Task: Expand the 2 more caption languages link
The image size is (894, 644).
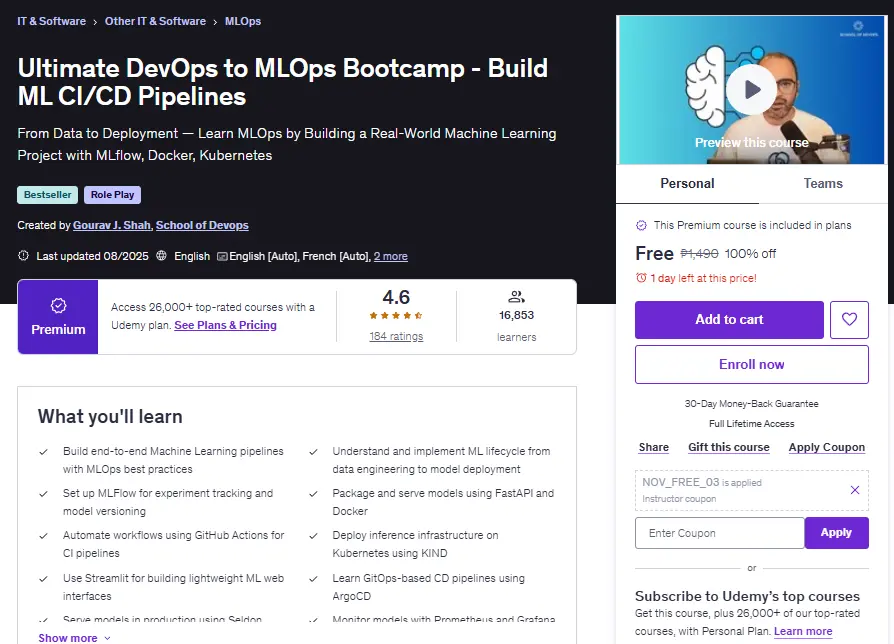Action: pos(391,256)
